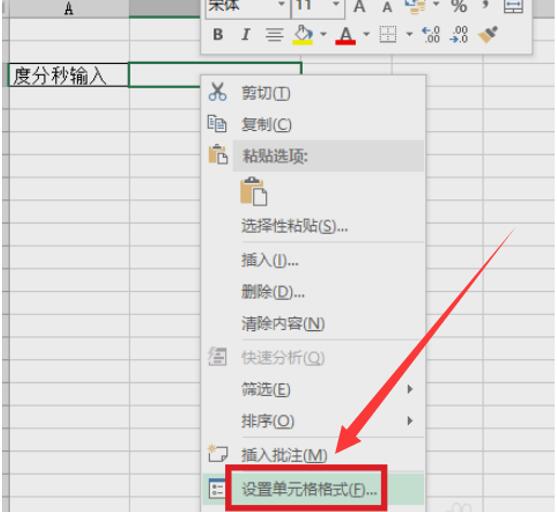
Task: Select column A header
Action: coord(69,9)
